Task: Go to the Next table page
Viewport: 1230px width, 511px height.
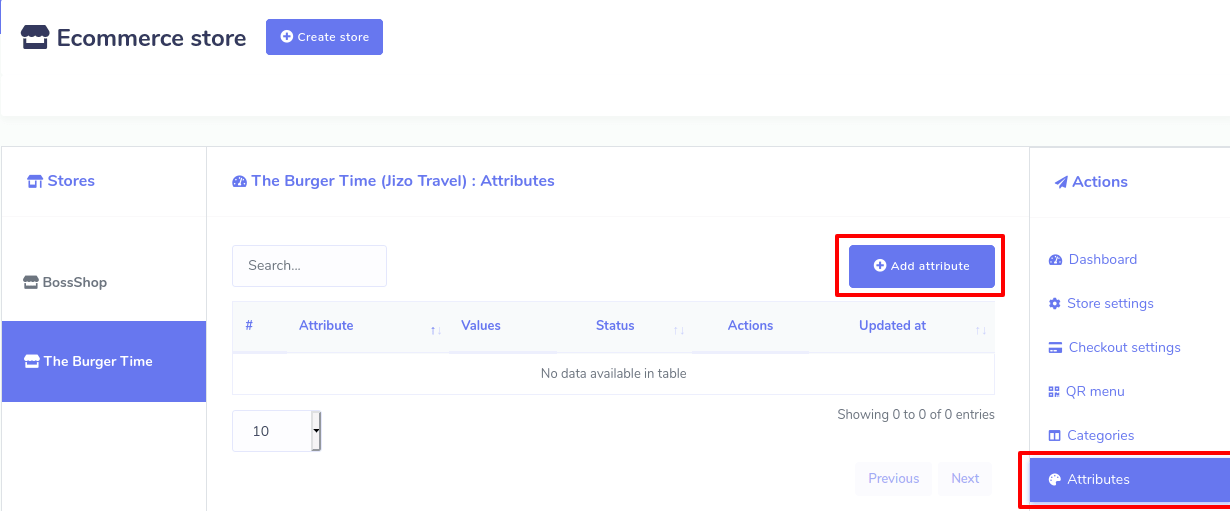Action: click(965, 479)
